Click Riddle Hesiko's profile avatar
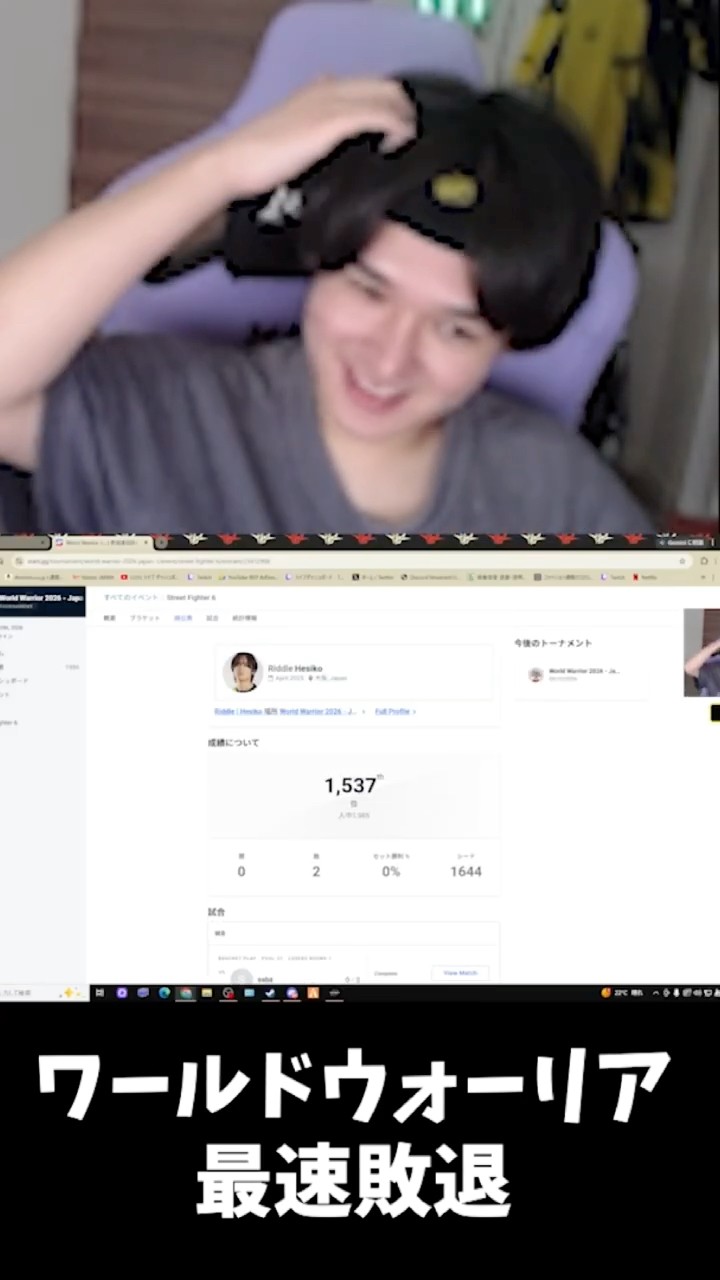Viewport: 720px width, 1280px height. 242,672
